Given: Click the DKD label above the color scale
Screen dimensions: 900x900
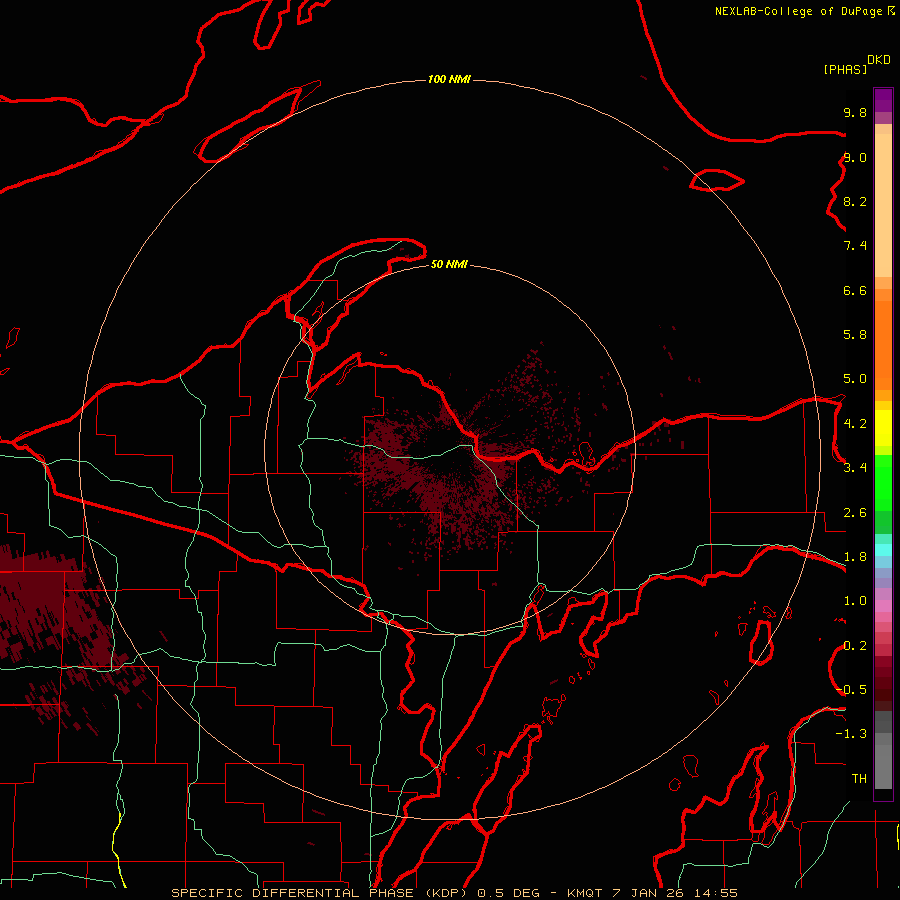Looking at the screenshot, I should coord(879,60).
